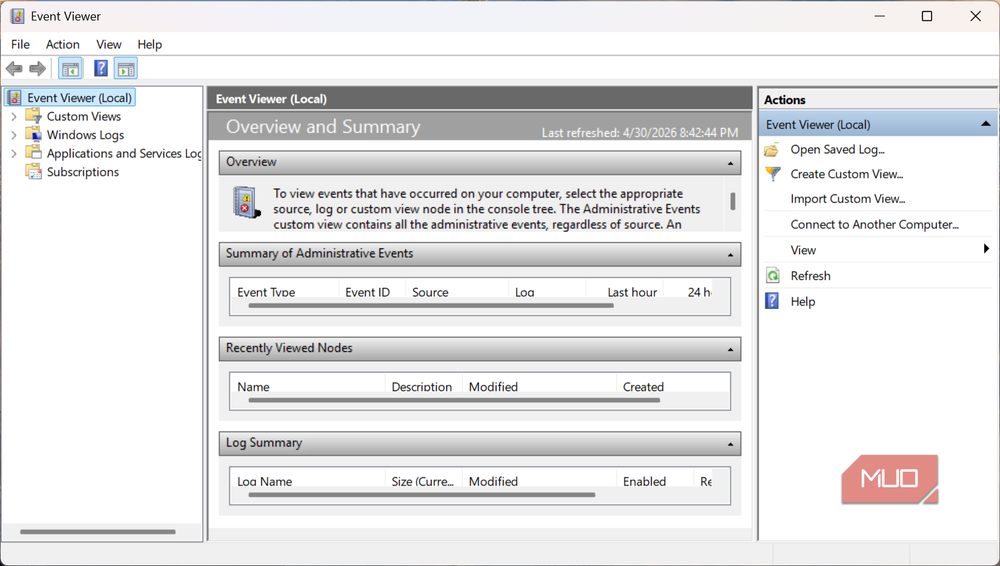Click Connect to Another Computer... action
This screenshot has width=1000, height=566.
coord(874,225)
